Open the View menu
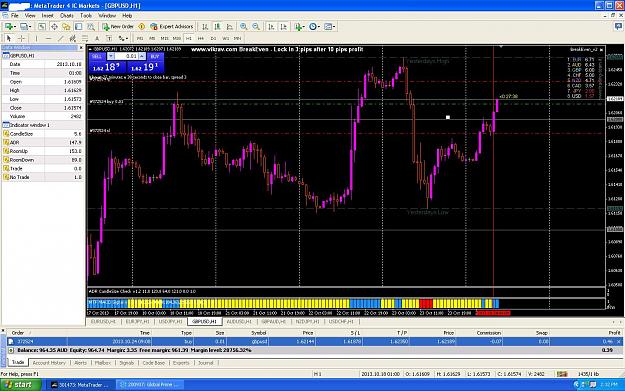 pyautogui.click(x=30, y=16)
